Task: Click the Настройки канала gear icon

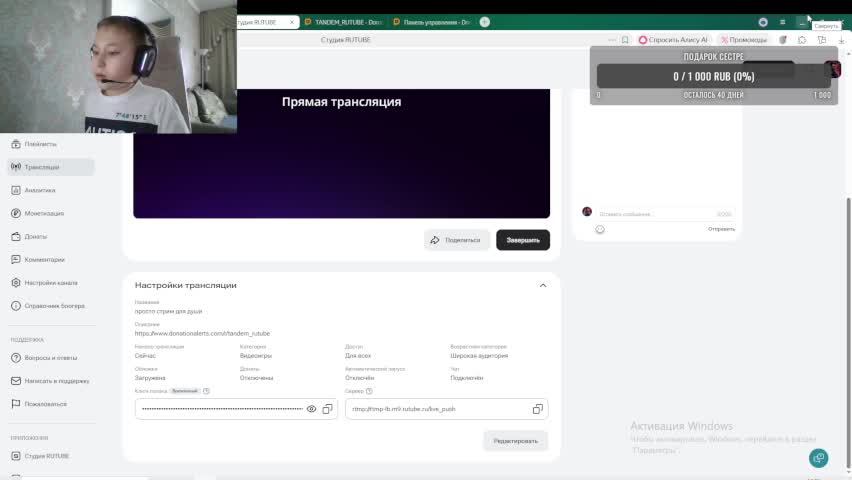Action: (16, 283)
